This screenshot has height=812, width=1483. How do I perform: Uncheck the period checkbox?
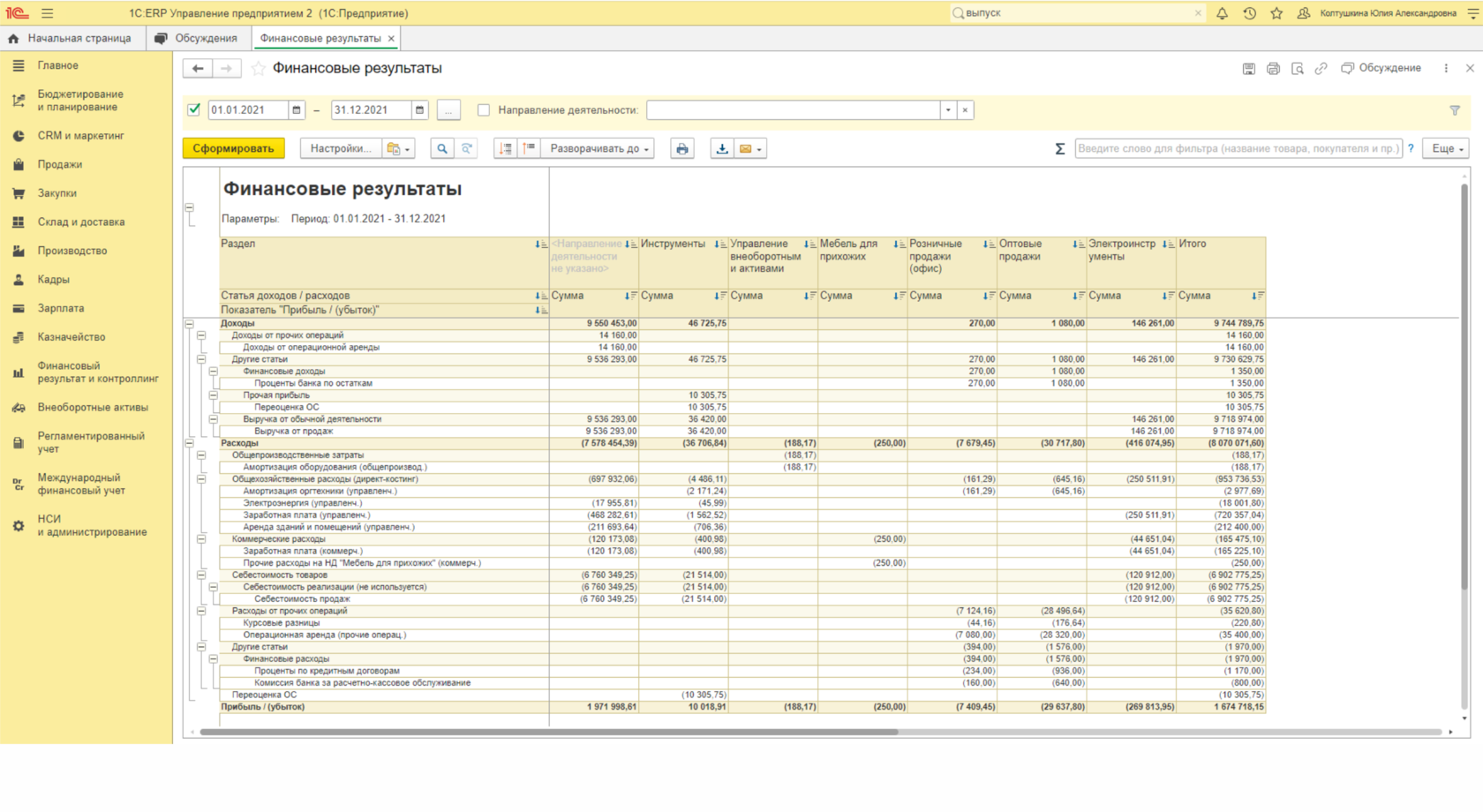194,110
